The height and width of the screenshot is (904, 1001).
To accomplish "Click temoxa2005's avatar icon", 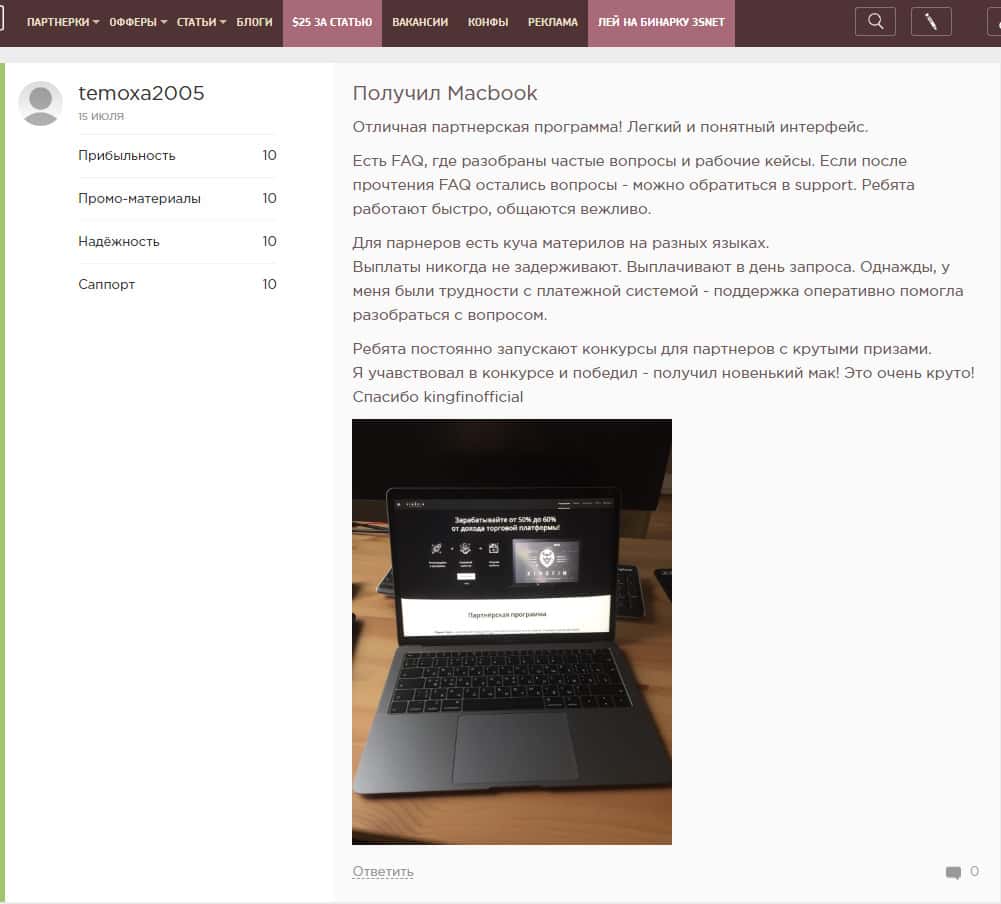I will pos(40,104).
